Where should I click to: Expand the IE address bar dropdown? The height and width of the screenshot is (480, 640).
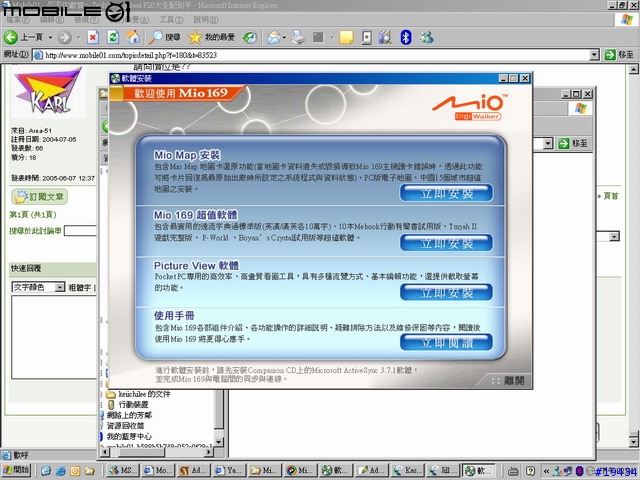(x=594, y=55)
